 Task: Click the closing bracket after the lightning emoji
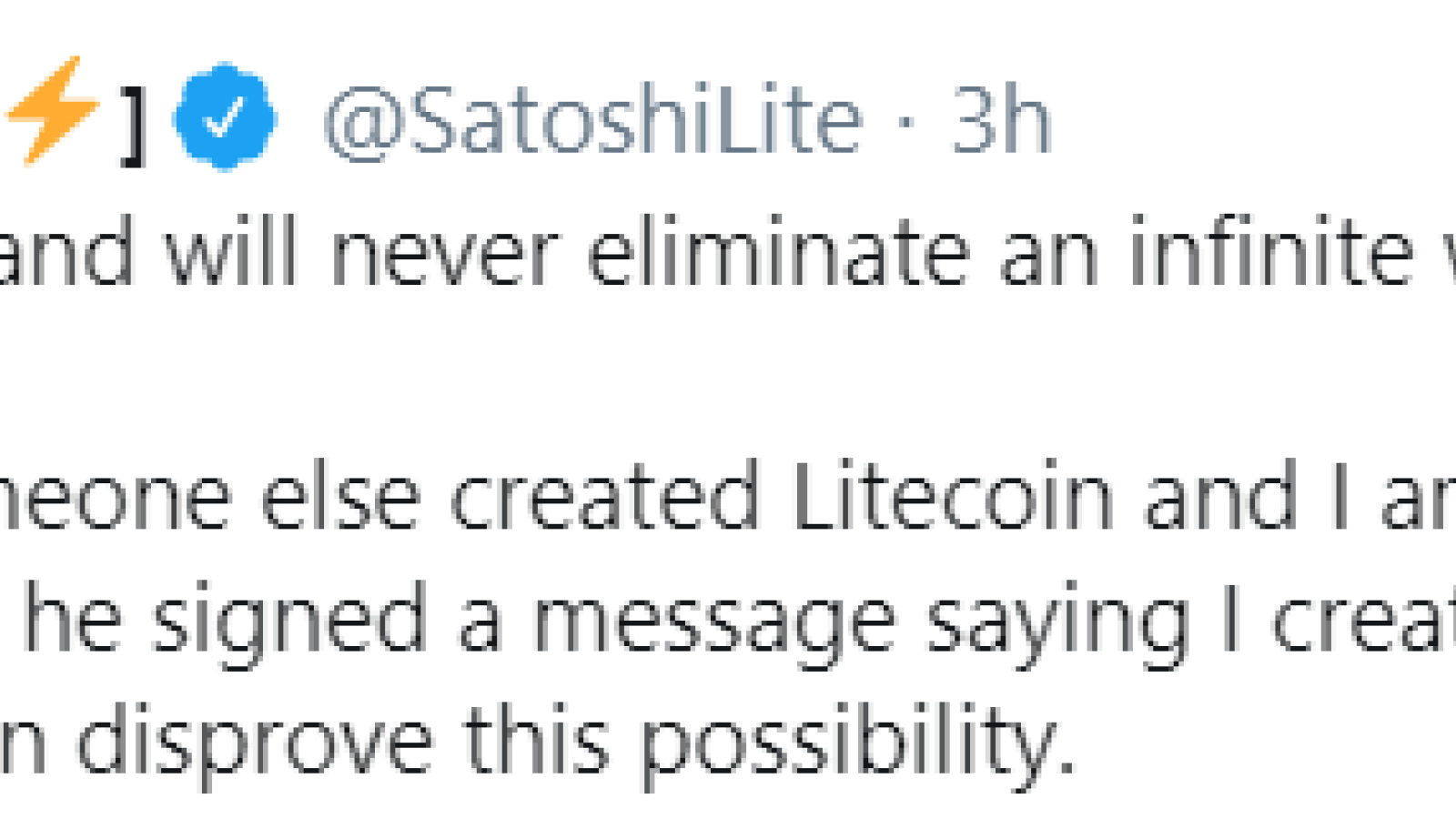point(135,124)
